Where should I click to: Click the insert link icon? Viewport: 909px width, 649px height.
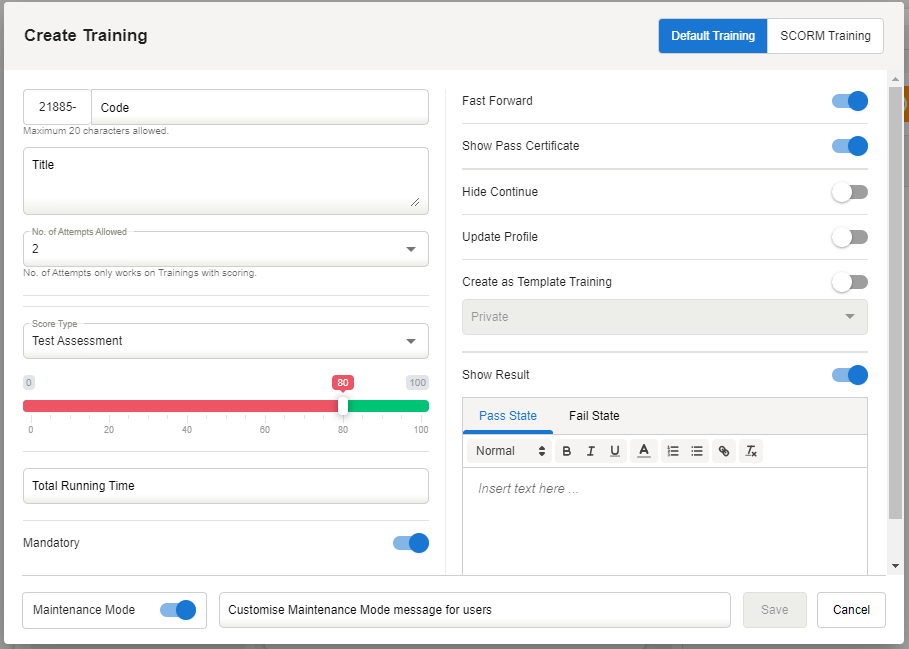(x=724, y=451)
